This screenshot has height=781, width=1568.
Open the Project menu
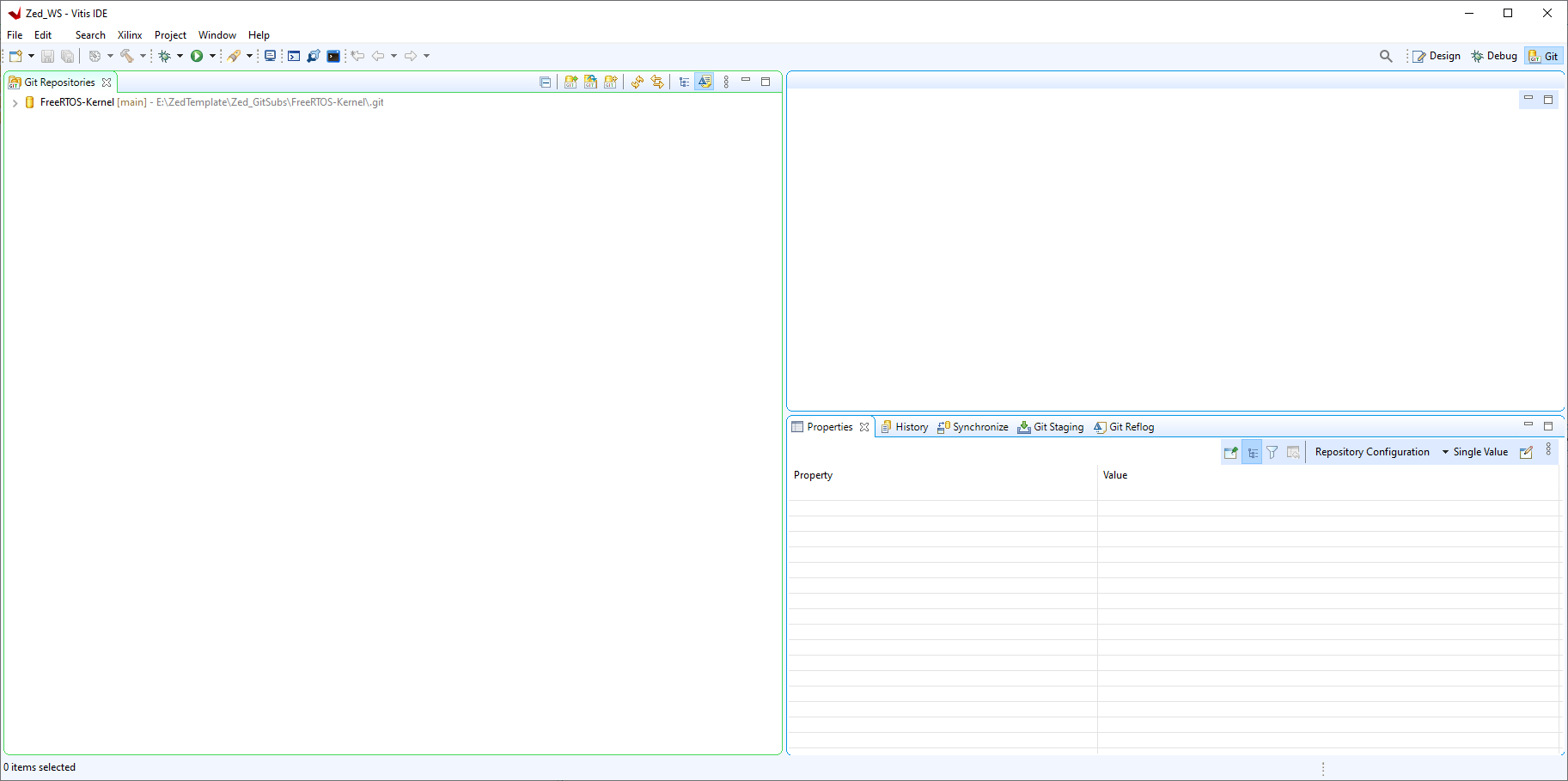point(170,35)
